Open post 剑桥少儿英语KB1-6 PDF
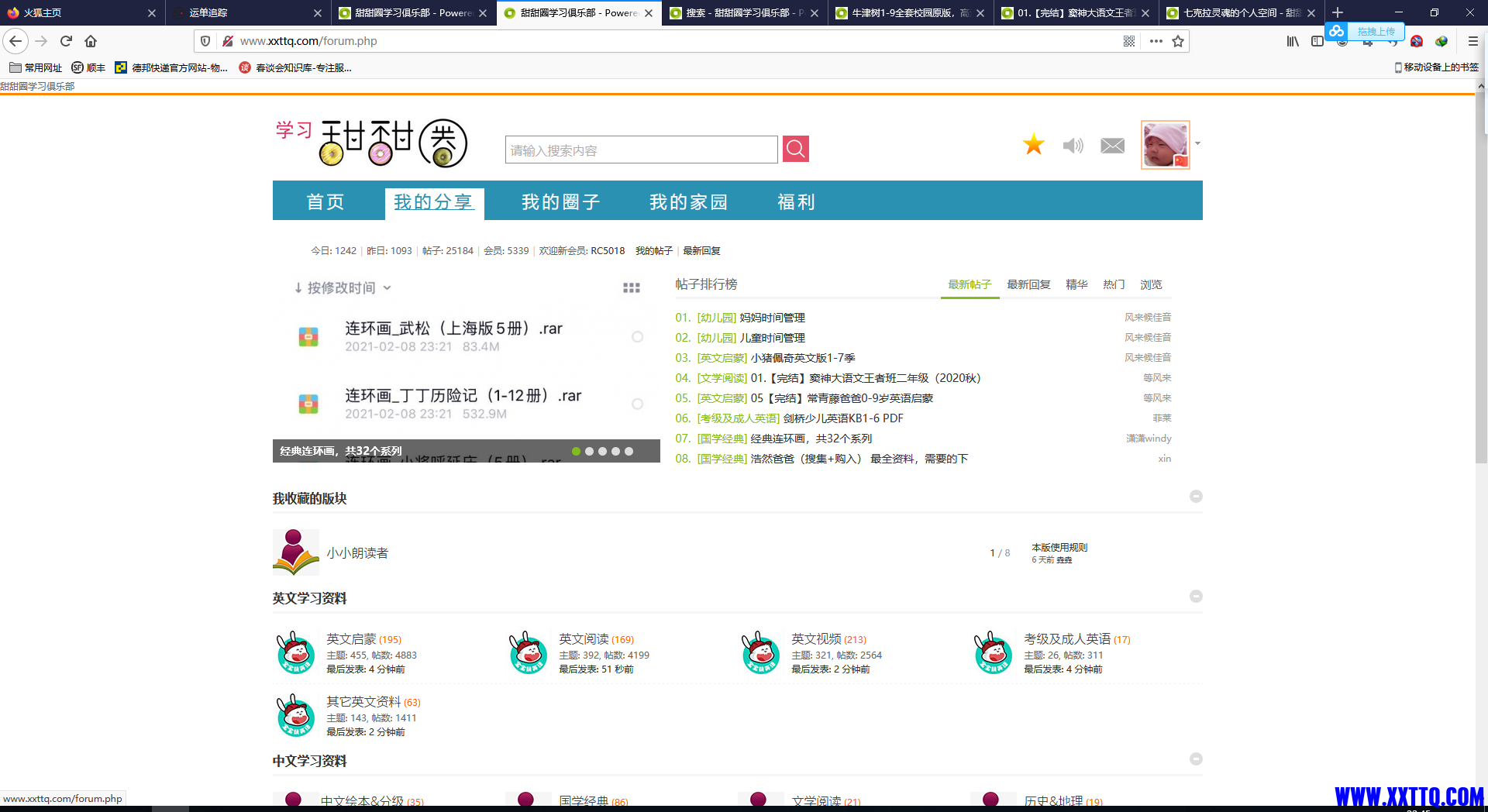 (843, 418)
